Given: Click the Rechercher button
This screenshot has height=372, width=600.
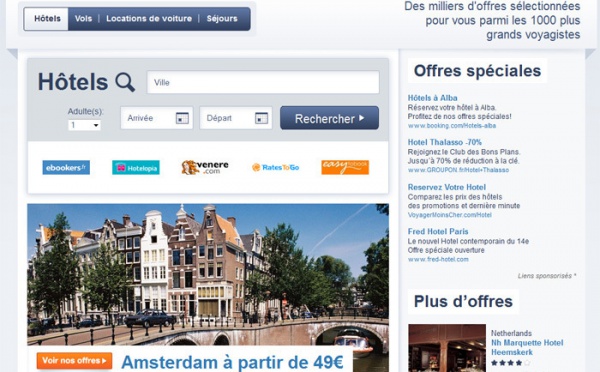Looking at the screenshot, I should click(329, 118).
